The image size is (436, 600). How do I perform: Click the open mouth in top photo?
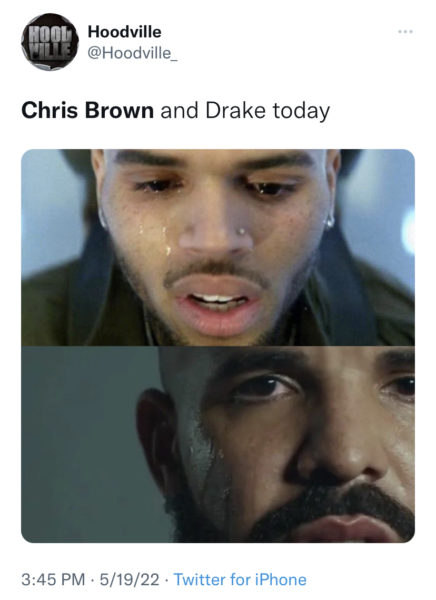[x=217, y=301]
